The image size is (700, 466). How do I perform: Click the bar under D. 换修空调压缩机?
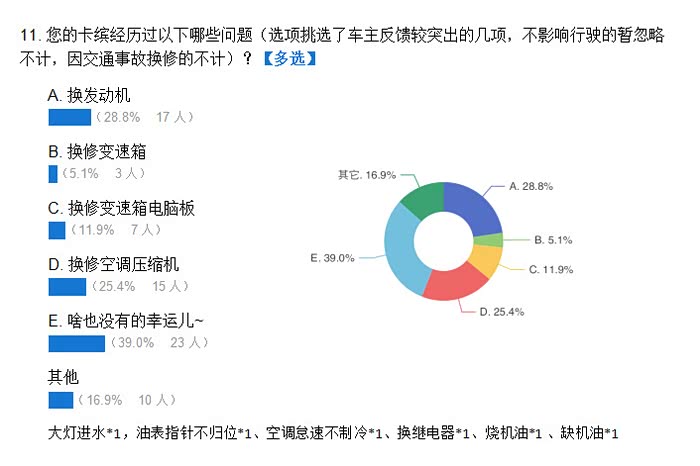(67, 287)
